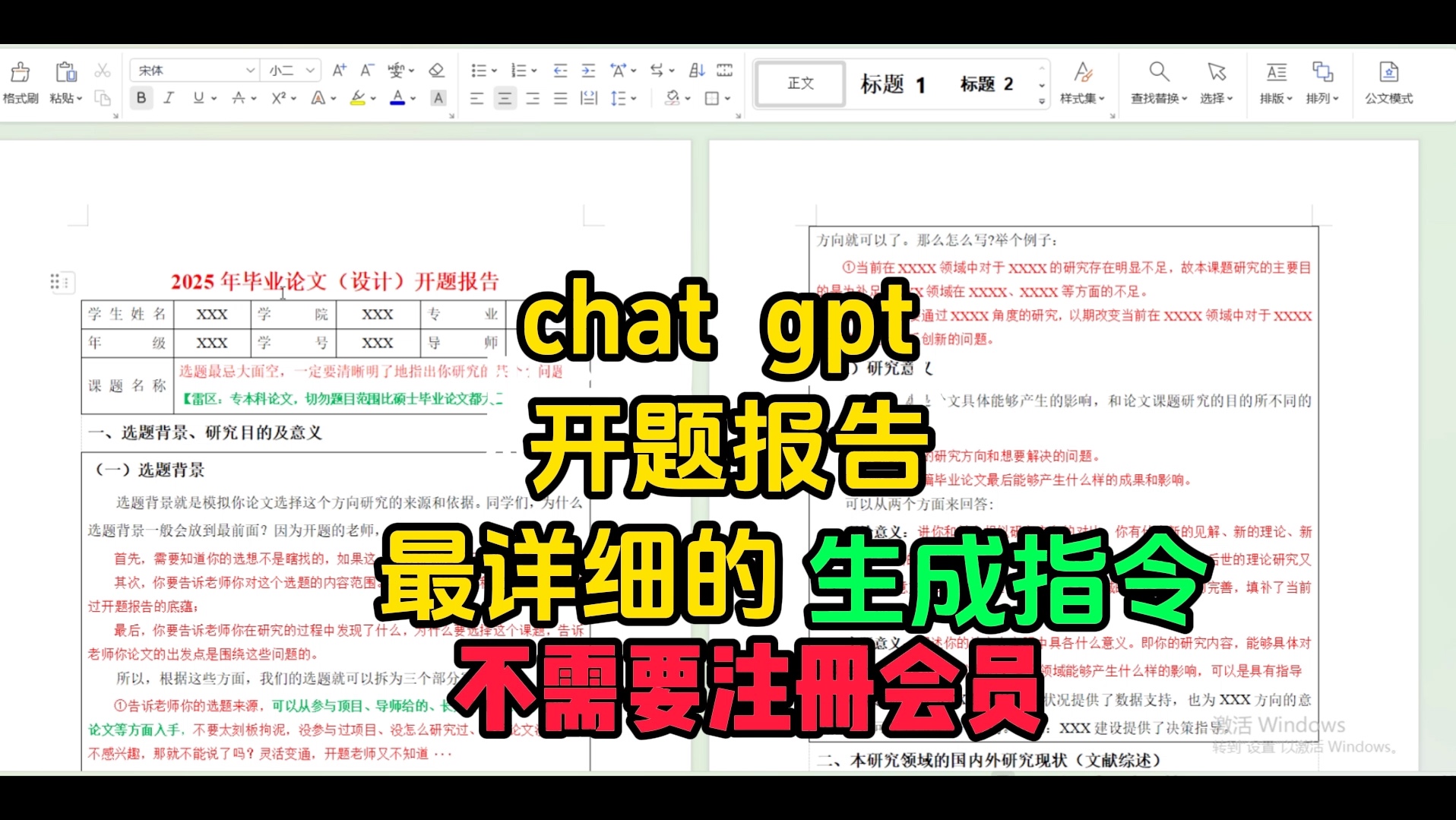Set paragraph alignment to left
Viewport: 1456px width, 820px height.
(476, 98)
